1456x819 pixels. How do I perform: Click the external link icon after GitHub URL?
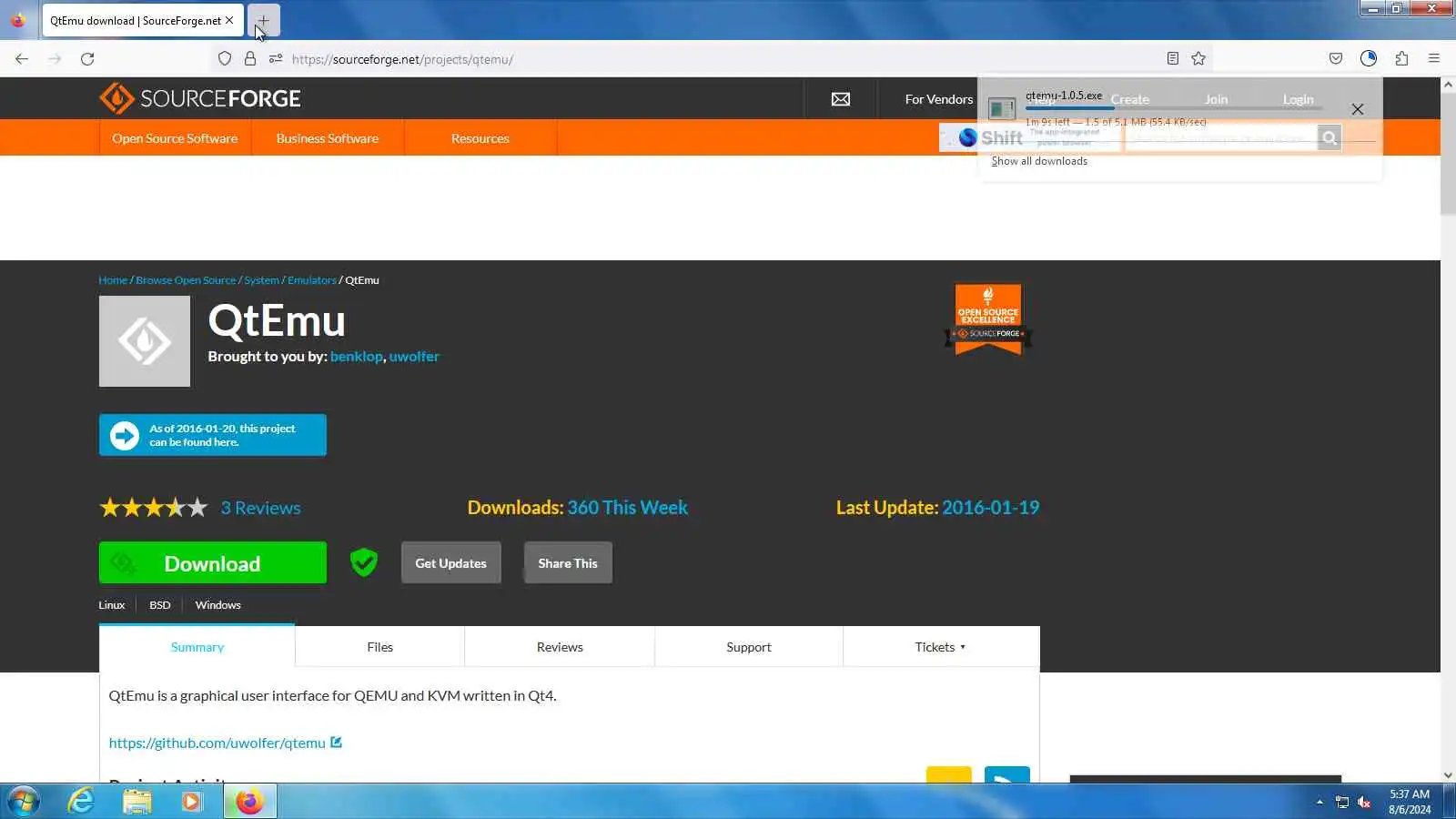pos(336,743)
